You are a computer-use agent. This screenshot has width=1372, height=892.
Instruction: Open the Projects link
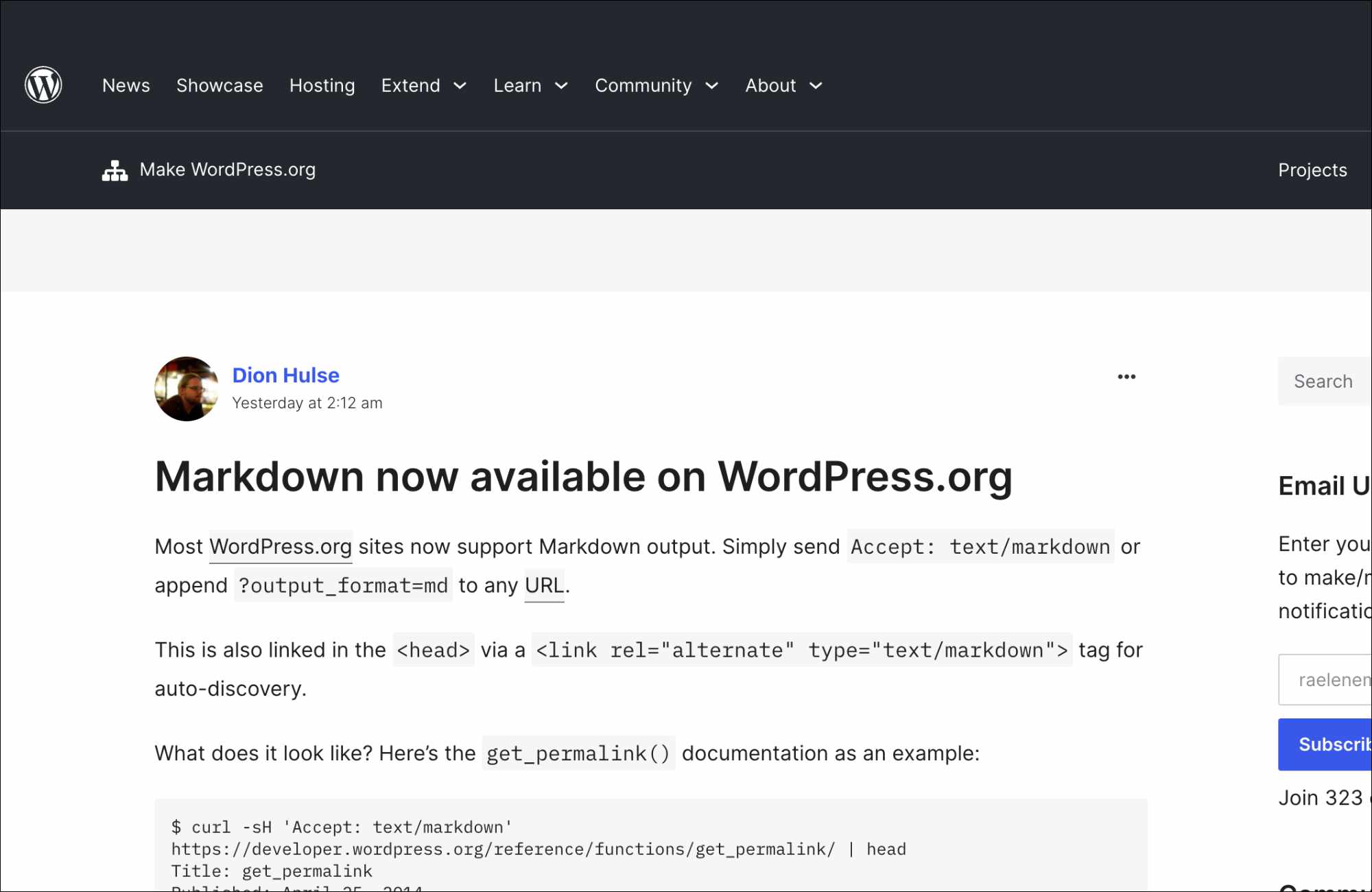(1312, 170)
